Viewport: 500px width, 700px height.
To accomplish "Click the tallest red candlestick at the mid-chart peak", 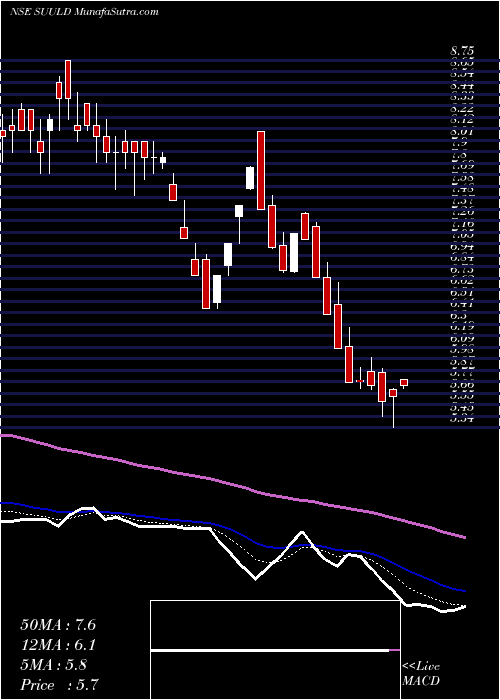I will [261, 170].
